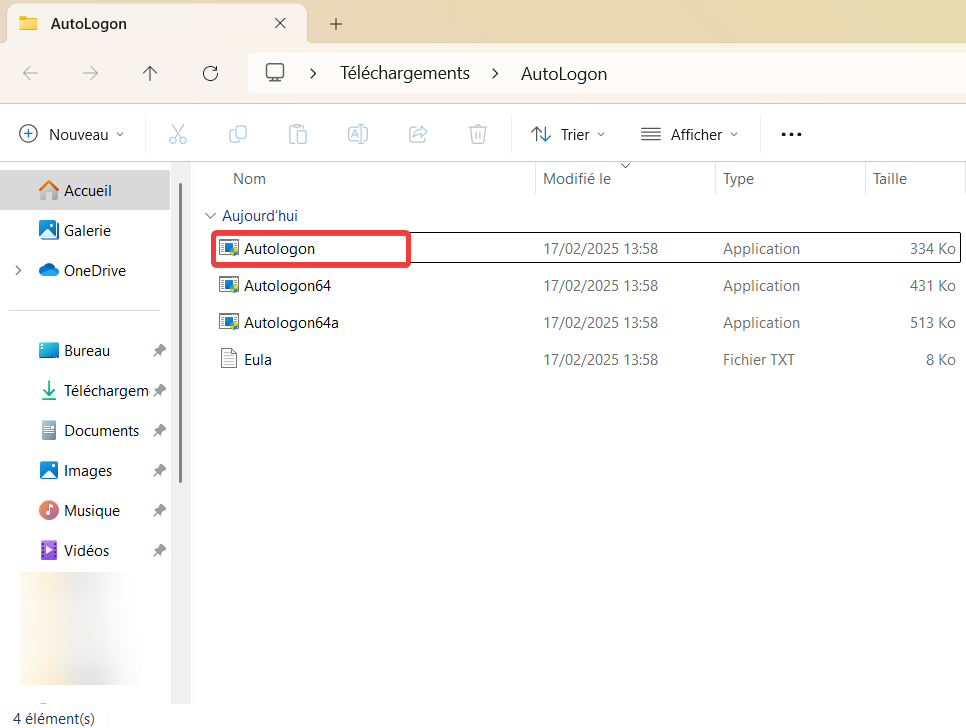
Task: Expand the OneDrive tree node
Action: [18, 270]
